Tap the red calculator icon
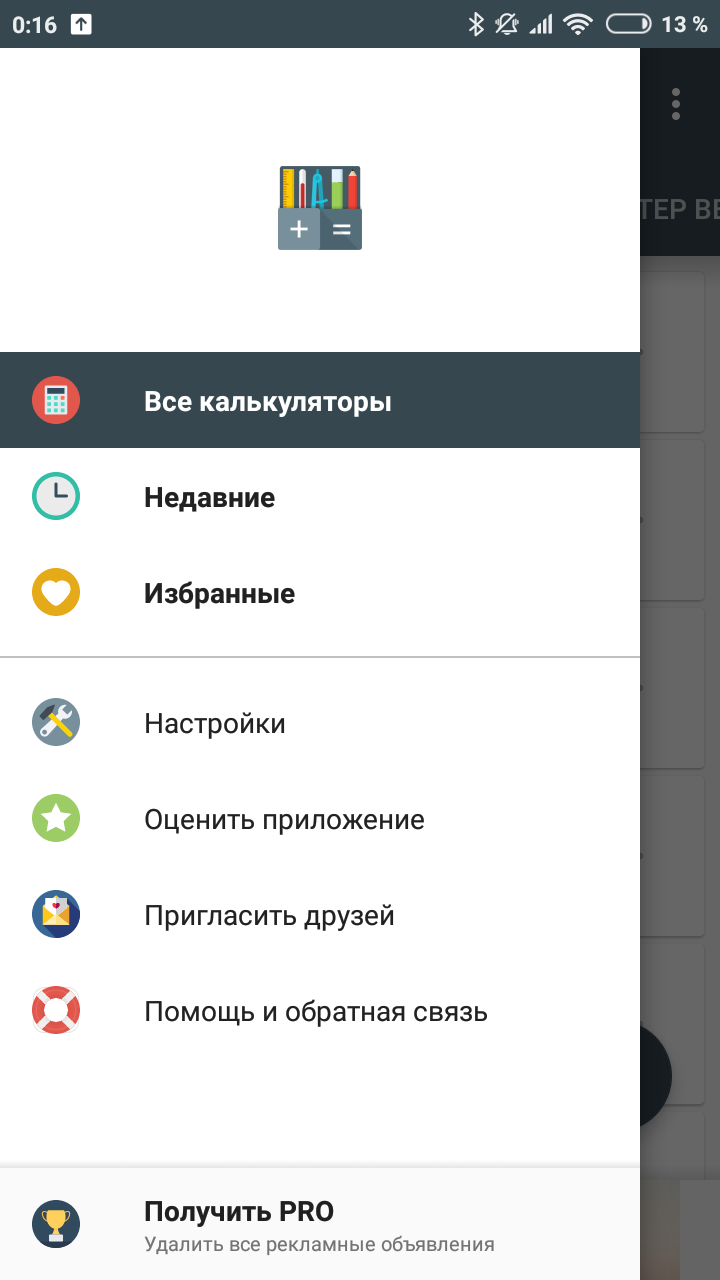Image resolution: width=720 pixels, height=1280 pixels. [x=56, y=401]
